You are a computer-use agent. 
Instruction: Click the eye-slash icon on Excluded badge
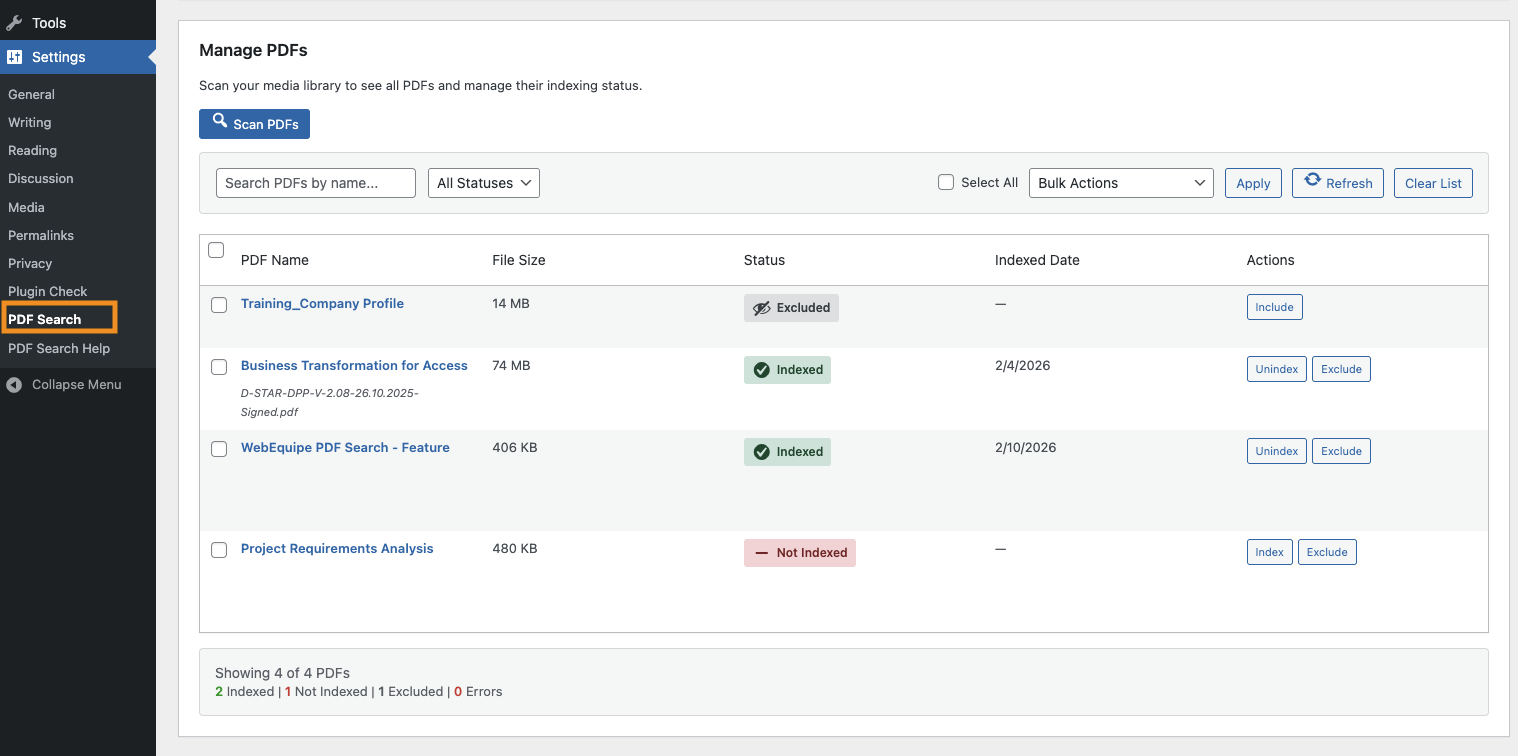(x=761, y=308)
